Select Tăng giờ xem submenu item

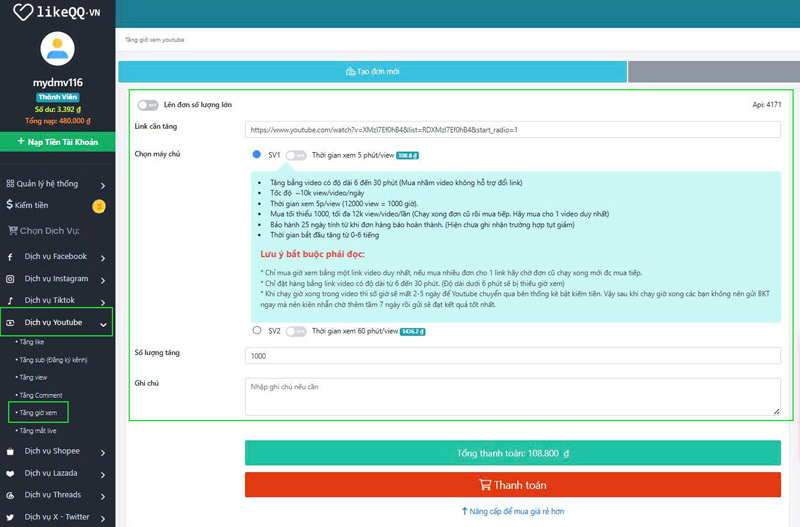pyautogui.click(x=38, y=412)
